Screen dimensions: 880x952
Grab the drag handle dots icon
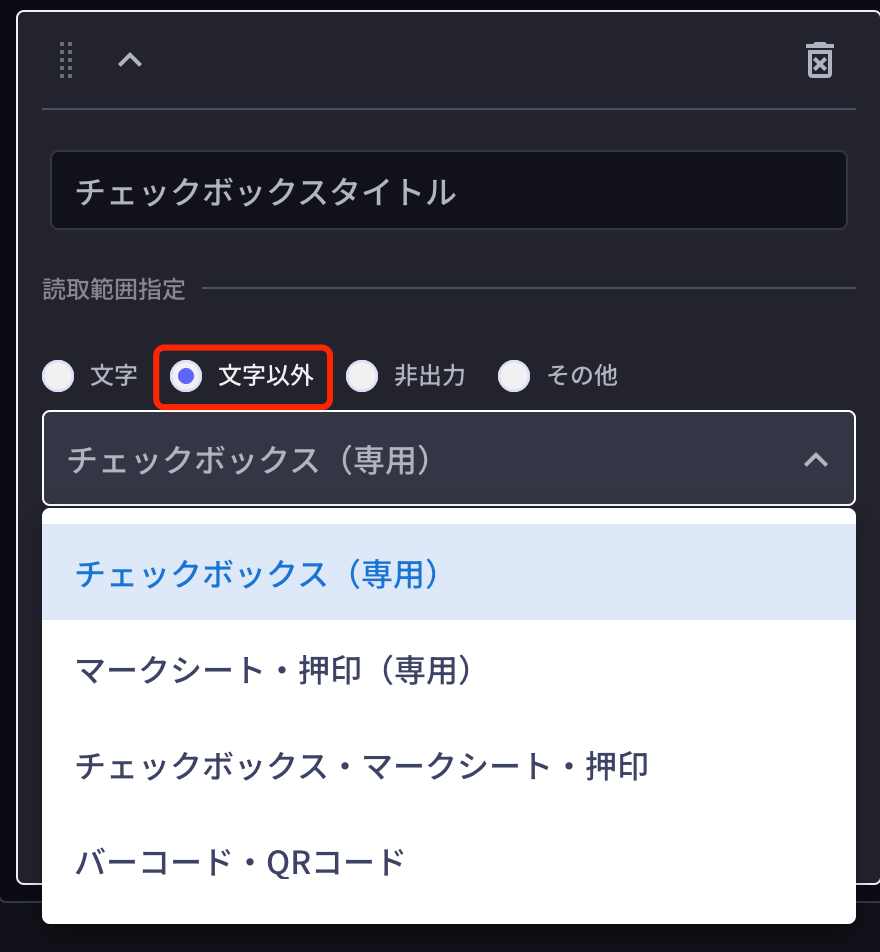66,60
